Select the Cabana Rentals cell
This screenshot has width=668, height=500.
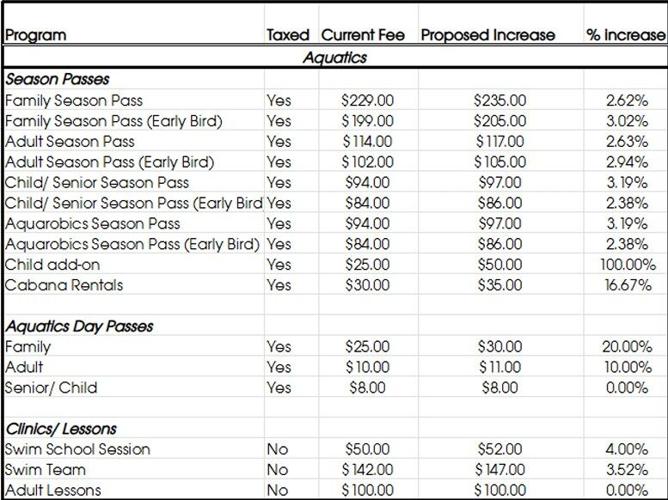pos(64,284)
